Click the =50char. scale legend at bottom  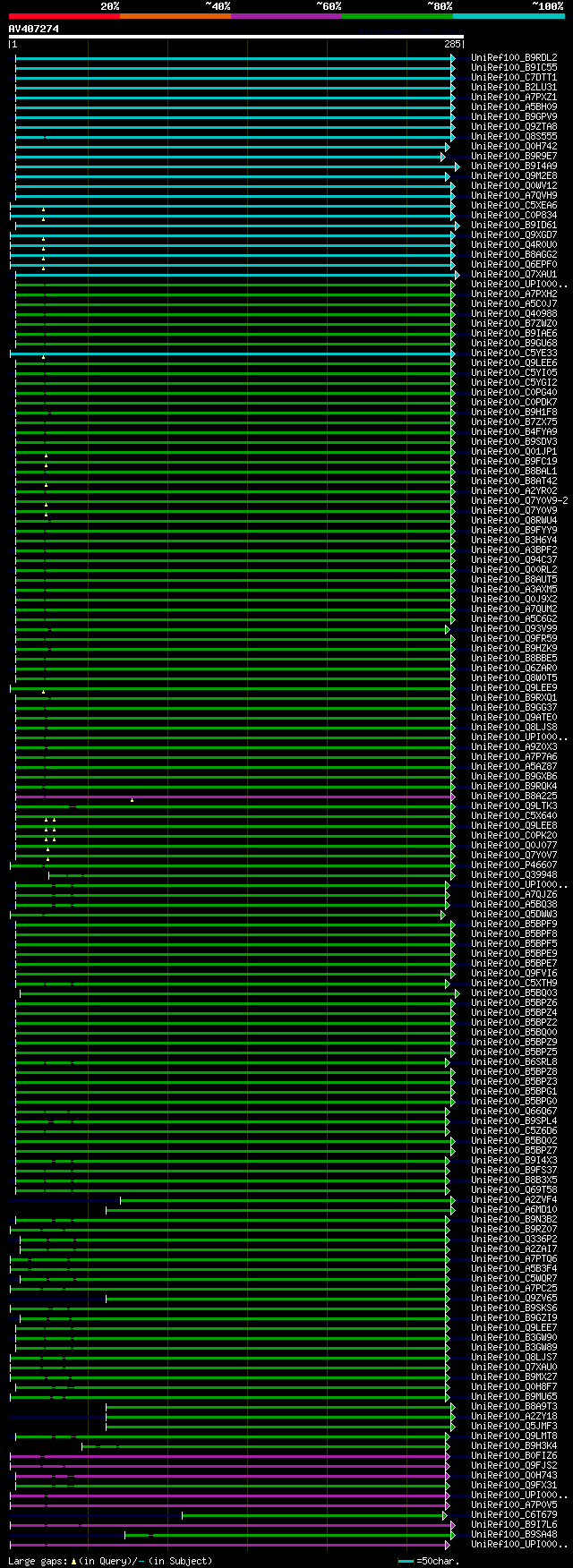[429, 1561]
